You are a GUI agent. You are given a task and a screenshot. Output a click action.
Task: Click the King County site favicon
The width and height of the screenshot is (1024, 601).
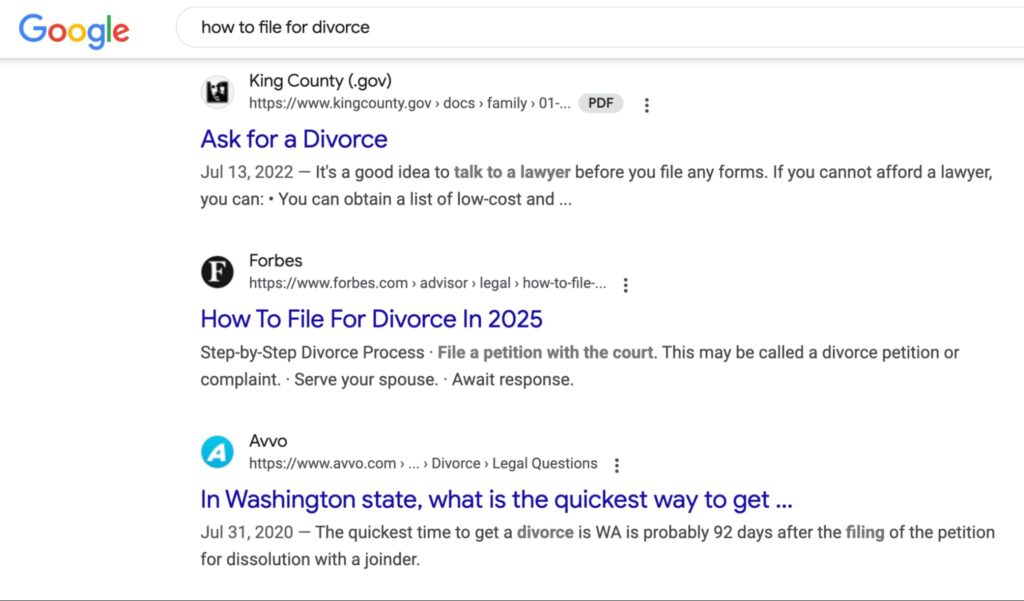coord(218,91)
